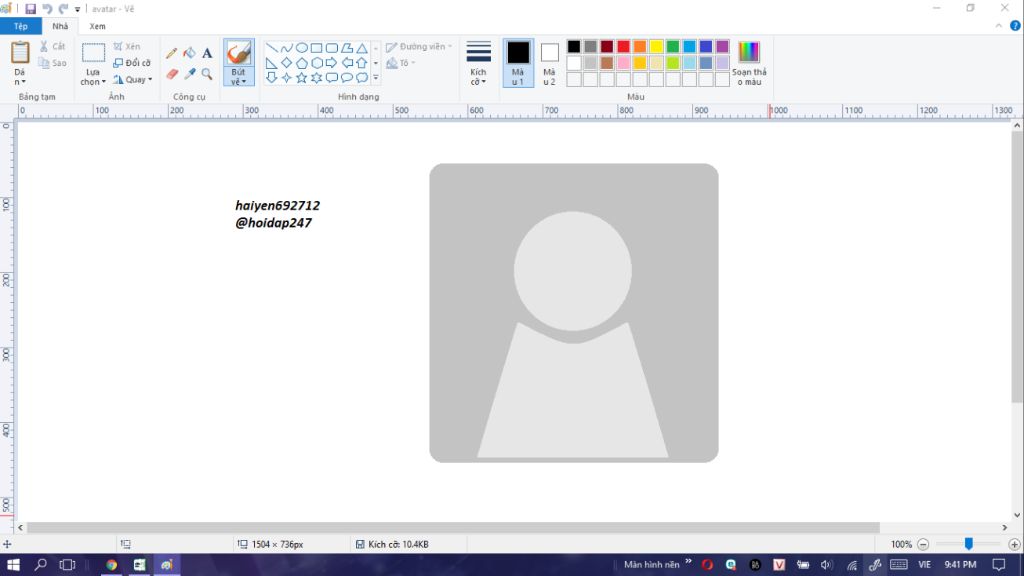Choose the Rounded rectangular callout shape

(332, 78)
